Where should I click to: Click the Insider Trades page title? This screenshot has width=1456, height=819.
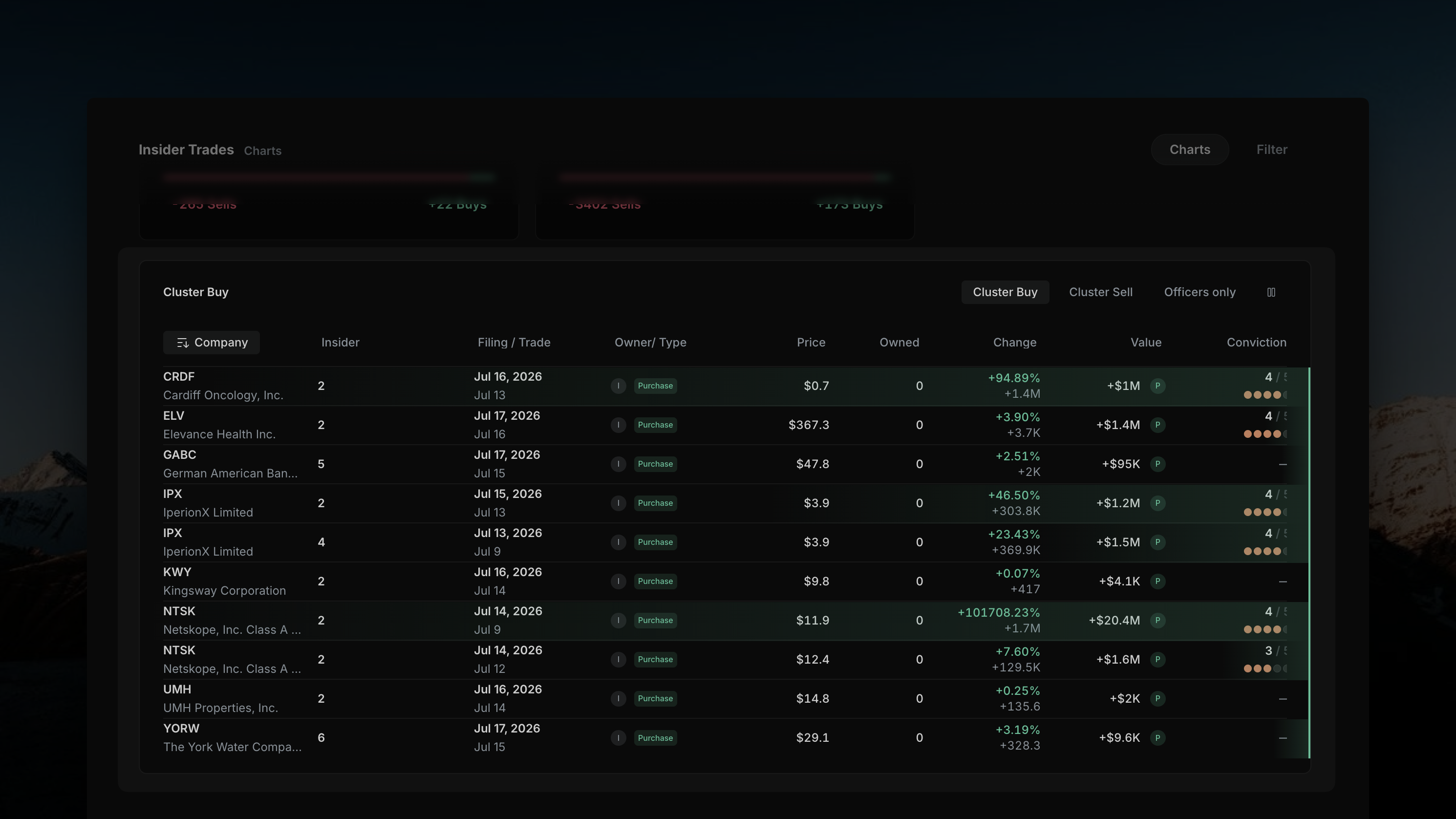coord(186,150)
